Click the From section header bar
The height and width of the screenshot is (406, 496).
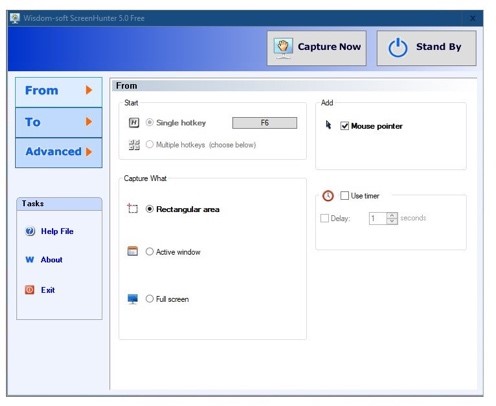(294, 86)
